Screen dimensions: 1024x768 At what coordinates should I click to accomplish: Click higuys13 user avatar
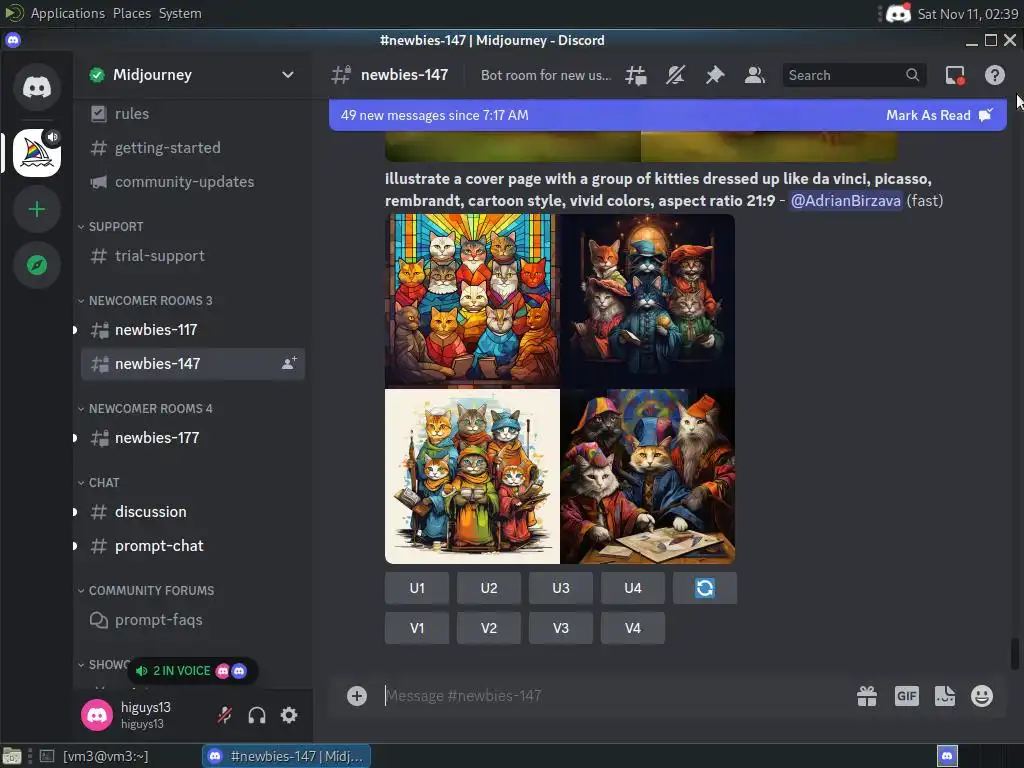point(97,715)
